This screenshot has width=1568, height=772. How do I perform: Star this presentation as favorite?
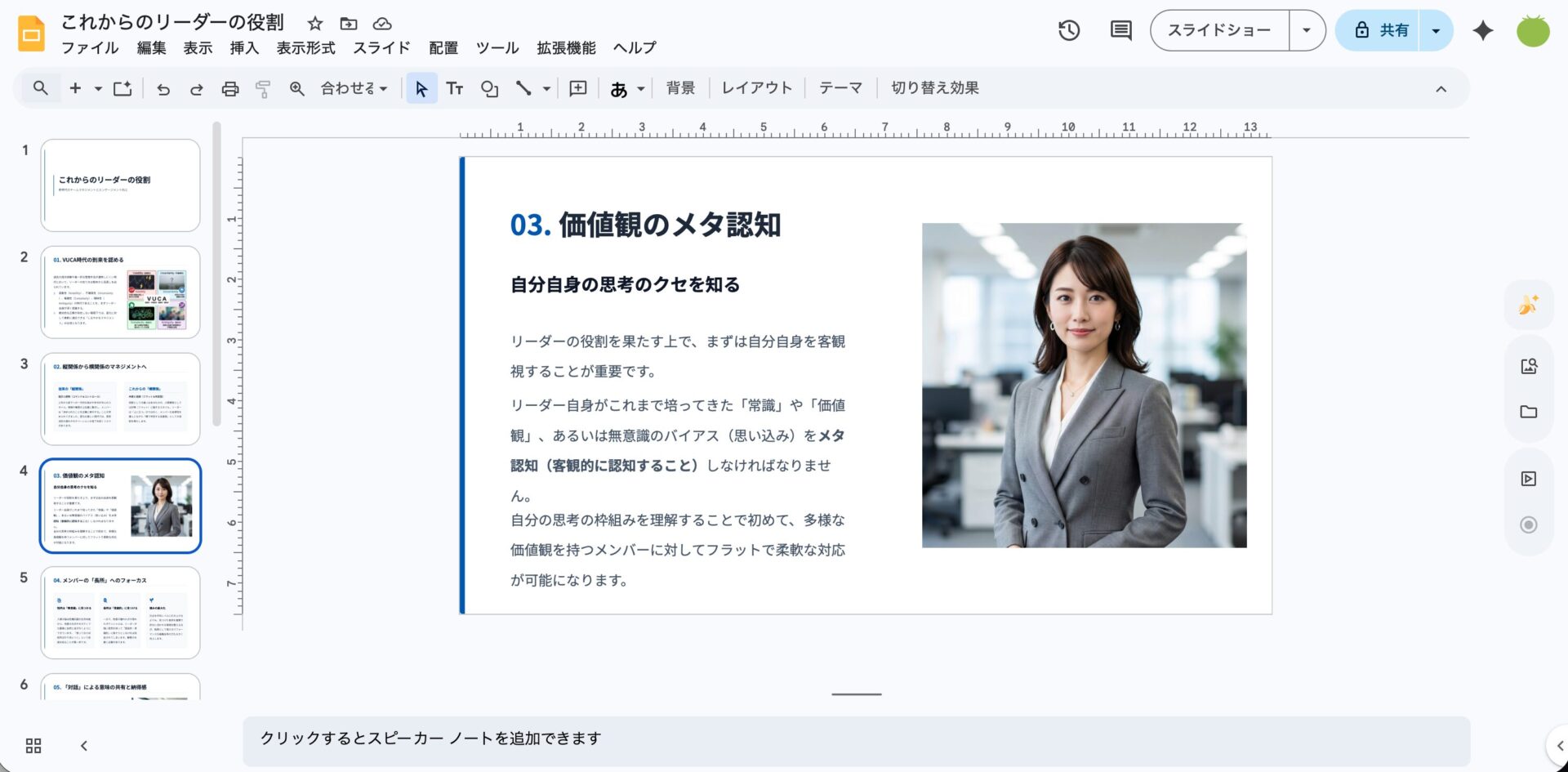pos(315,24)
